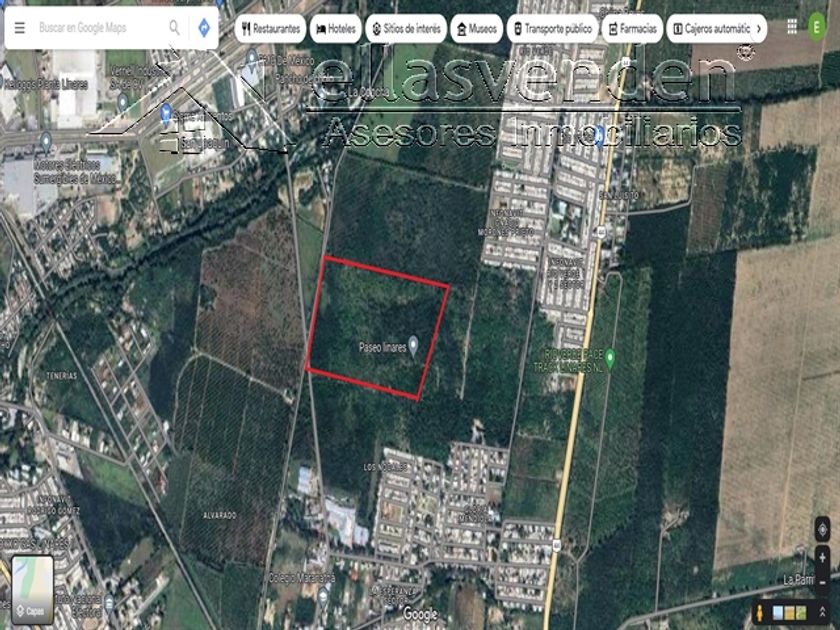Pick the Street View pegman

pos(759,612)
